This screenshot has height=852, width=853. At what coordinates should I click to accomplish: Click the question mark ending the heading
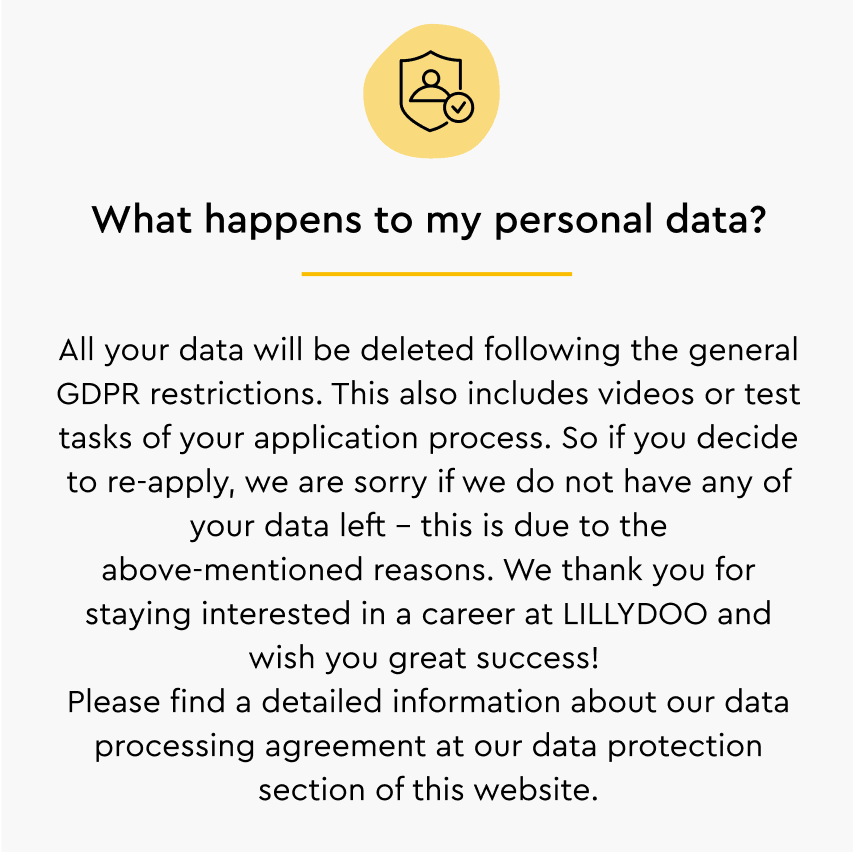click(757, 218)
